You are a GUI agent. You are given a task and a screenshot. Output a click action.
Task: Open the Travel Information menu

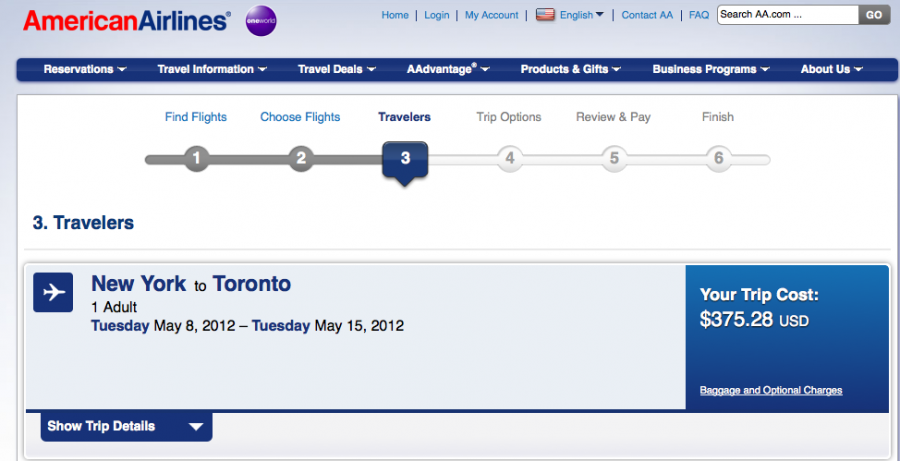[x=212, y=69]
